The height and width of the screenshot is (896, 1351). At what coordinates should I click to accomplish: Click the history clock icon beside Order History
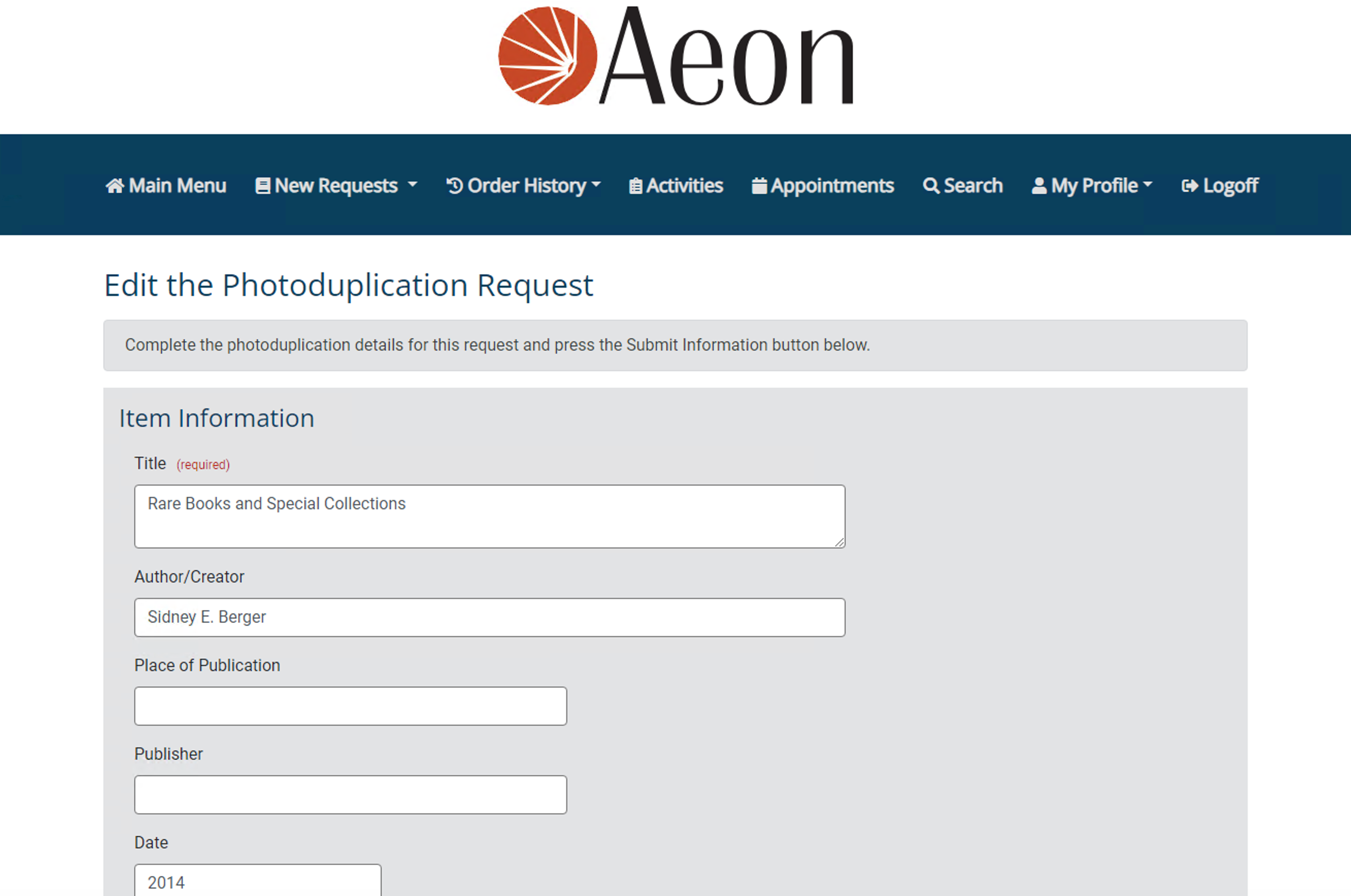[x=453, y=185]
